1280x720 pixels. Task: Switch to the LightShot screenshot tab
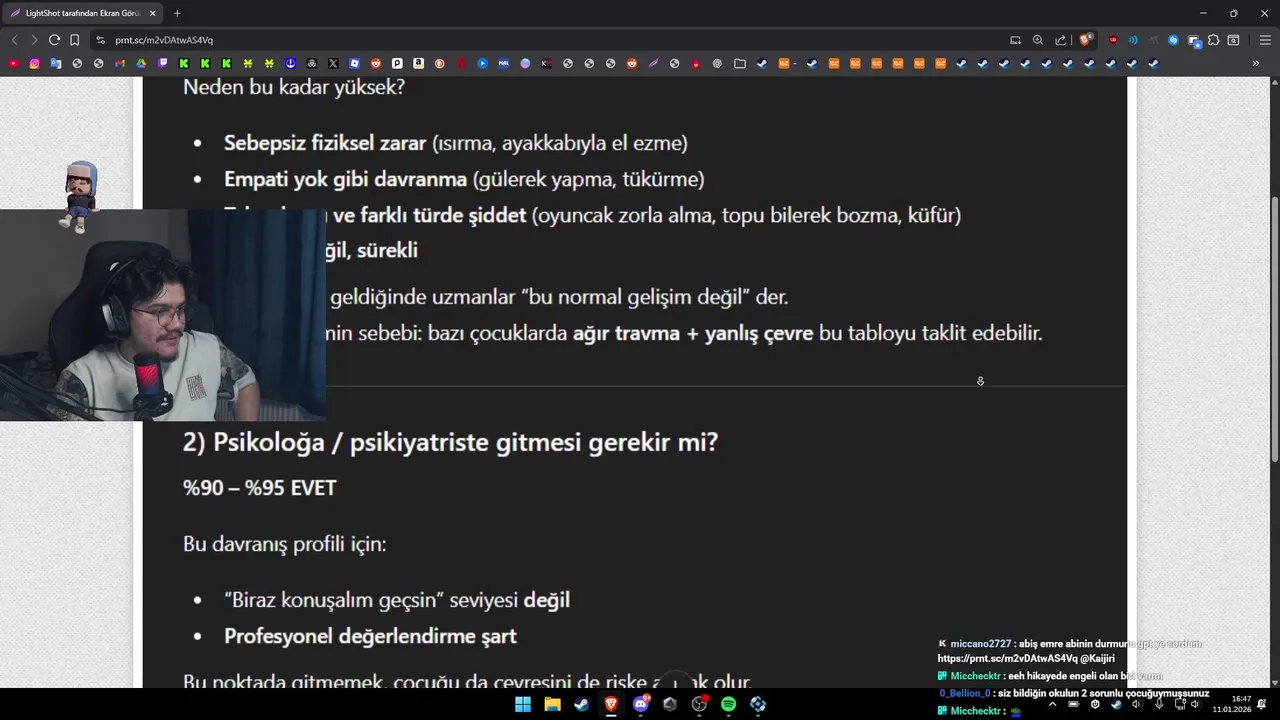point(83,13)
